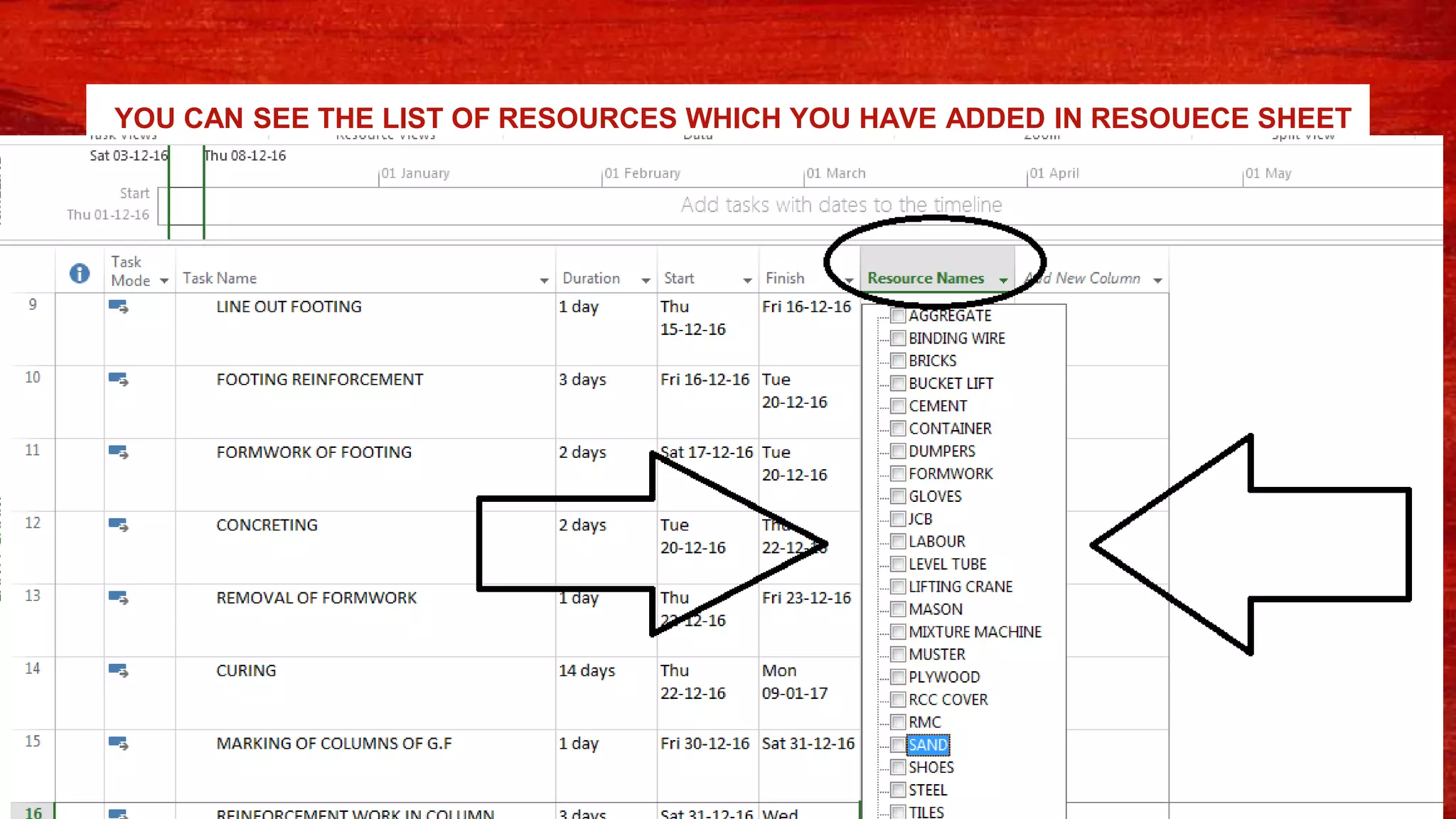Click the Sat 31-12-16 finish date cell
The image size is (1456, 819).
tap(810, 766)
